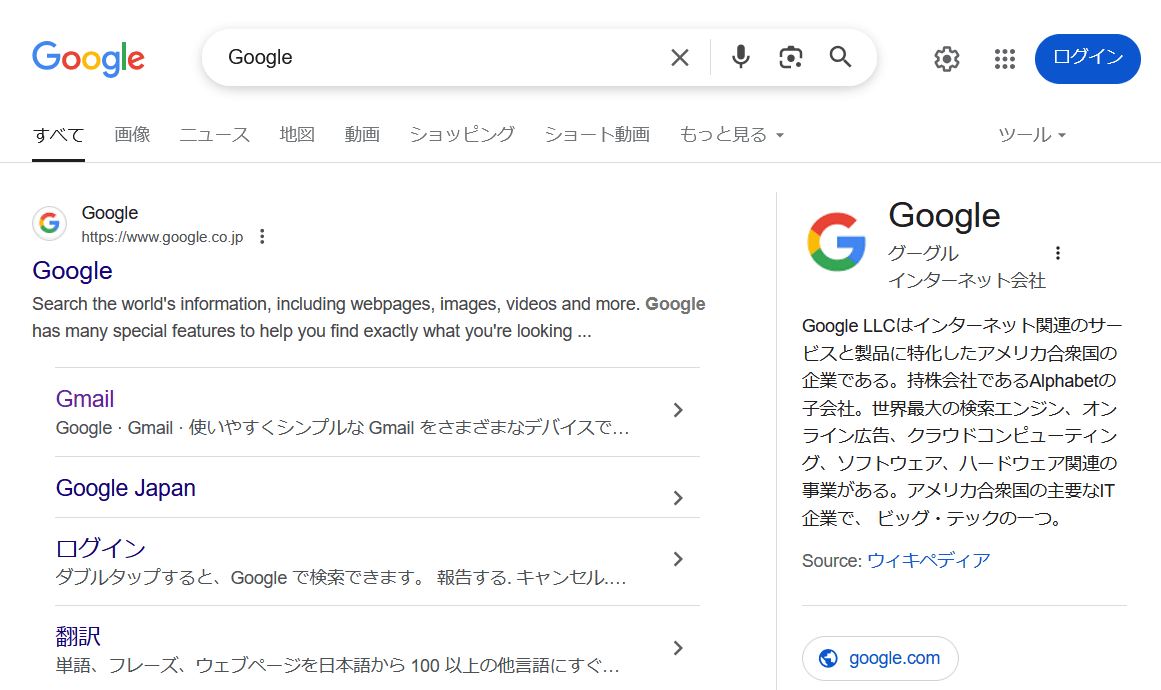Expand the Google Japan sitelink chevron
The height and width of the screenshot is (690, 1161).
pos(677,498)
